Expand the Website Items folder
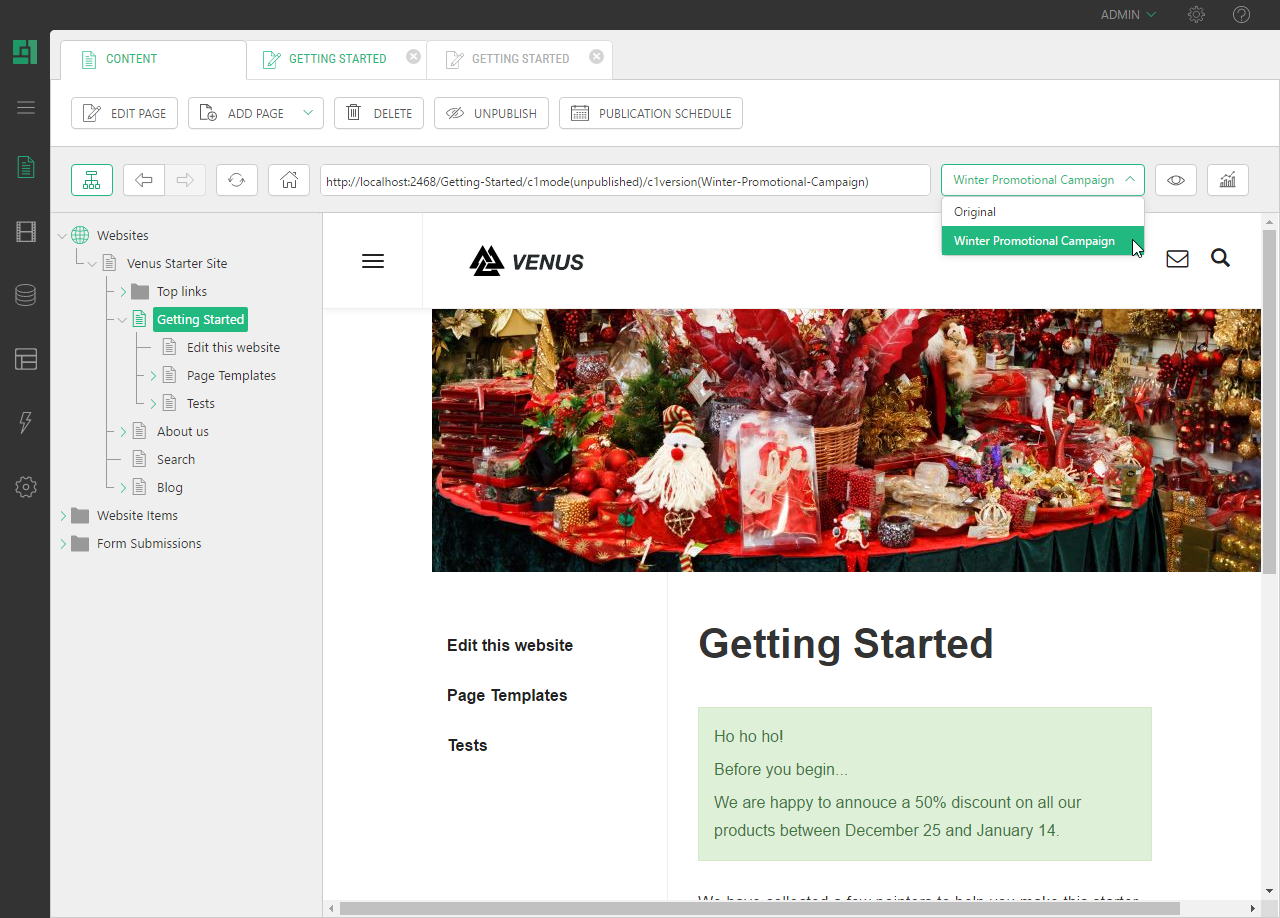1280x918 pixels. [63, 516]
